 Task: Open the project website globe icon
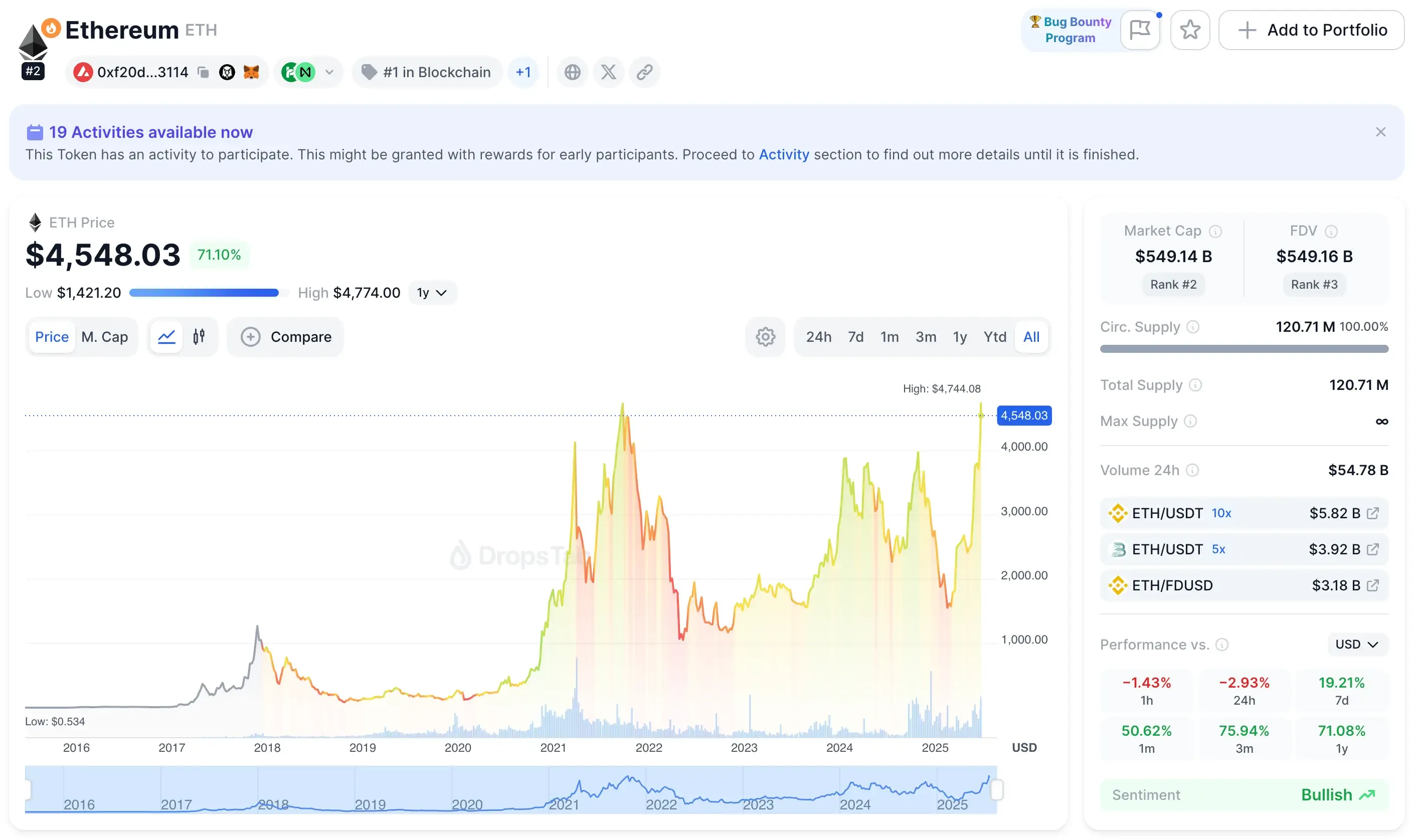pos(572,72)
